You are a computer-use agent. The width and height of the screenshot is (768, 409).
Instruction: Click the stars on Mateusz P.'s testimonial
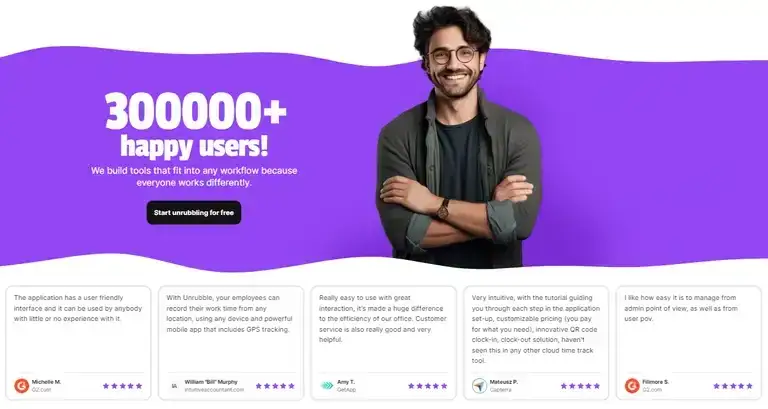coord(580,386)
